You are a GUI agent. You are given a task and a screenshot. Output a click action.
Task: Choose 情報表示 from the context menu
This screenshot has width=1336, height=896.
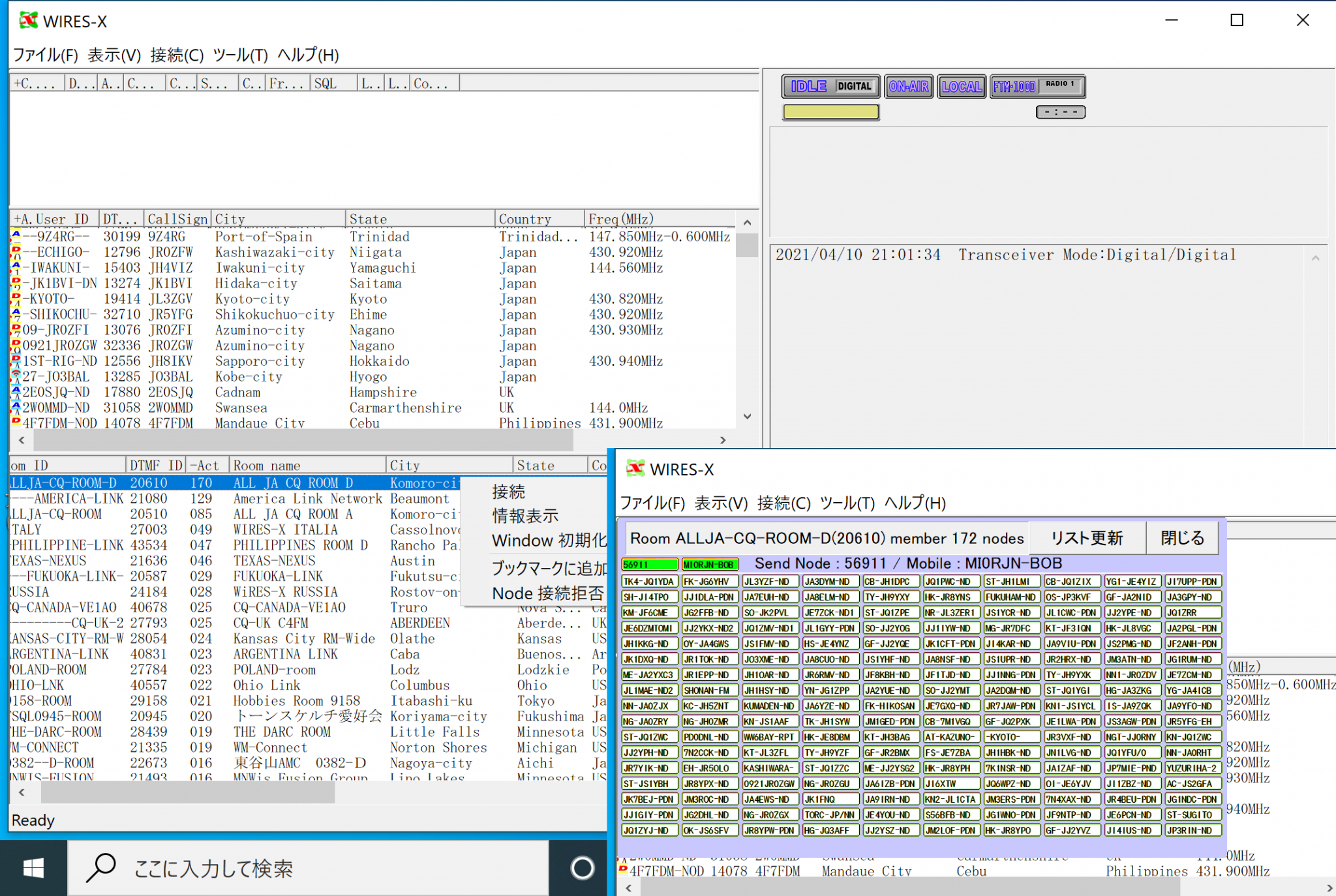point(524,516)
